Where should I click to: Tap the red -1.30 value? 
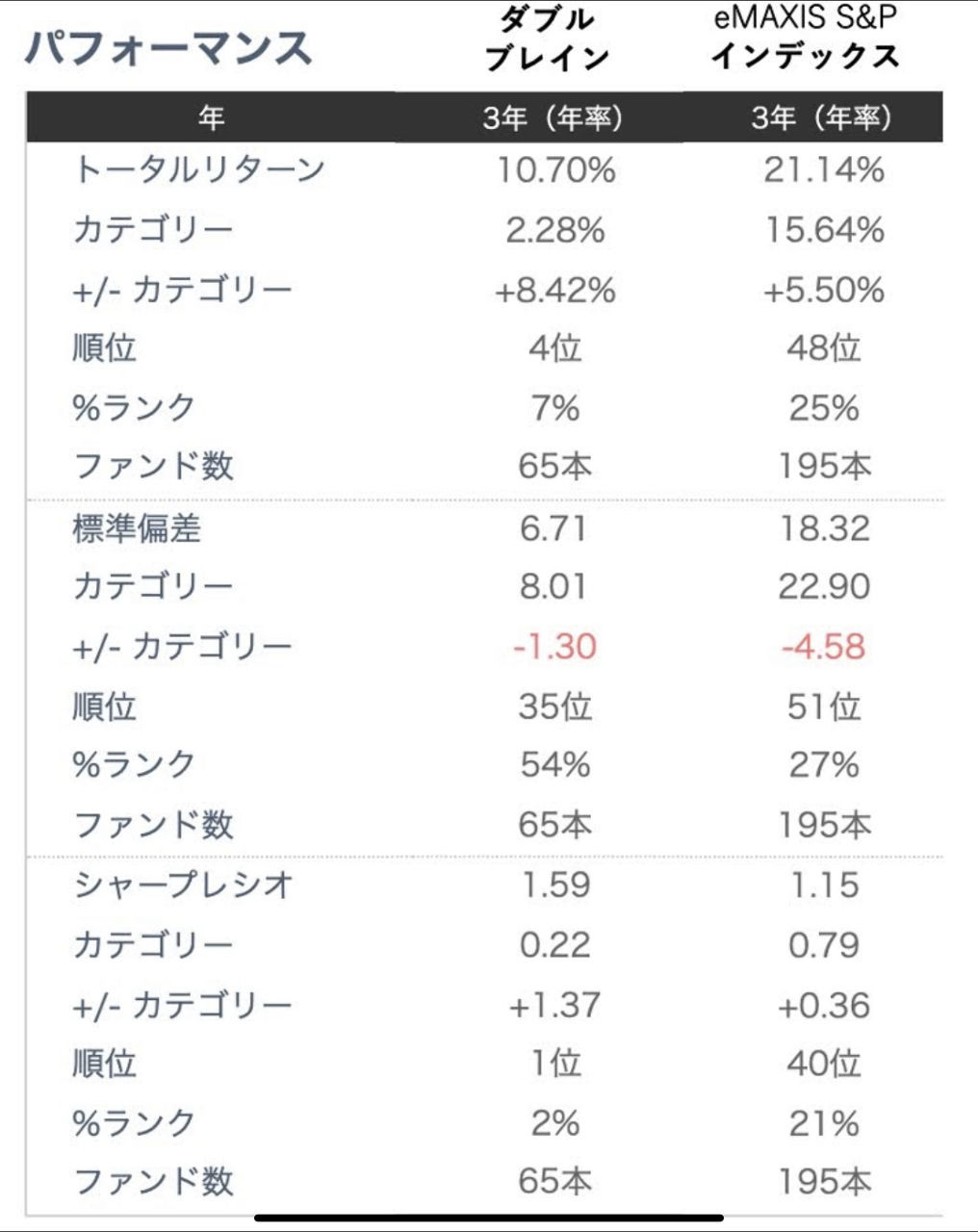pos(555,646)
